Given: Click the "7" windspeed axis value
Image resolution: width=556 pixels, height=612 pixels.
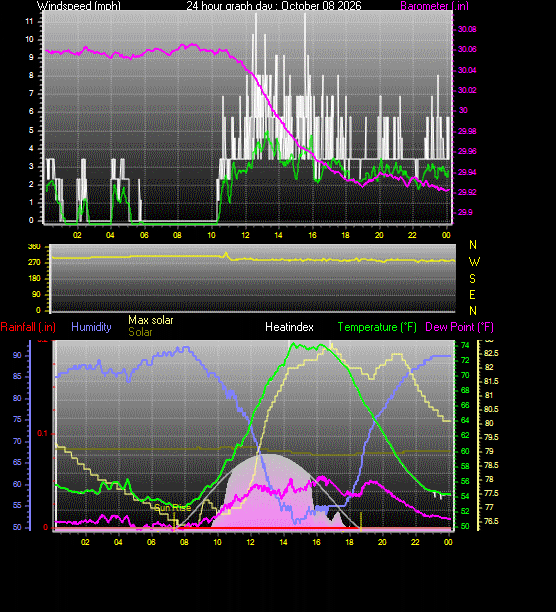Looking at the screenshot, I should click(31, 93).
